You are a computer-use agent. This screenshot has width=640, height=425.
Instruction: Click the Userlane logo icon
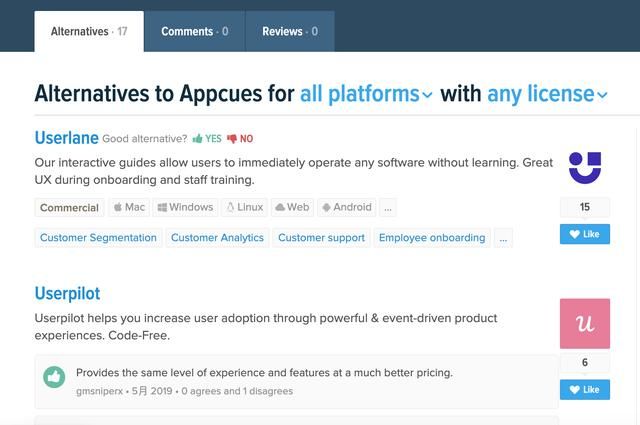pos(585,168)
